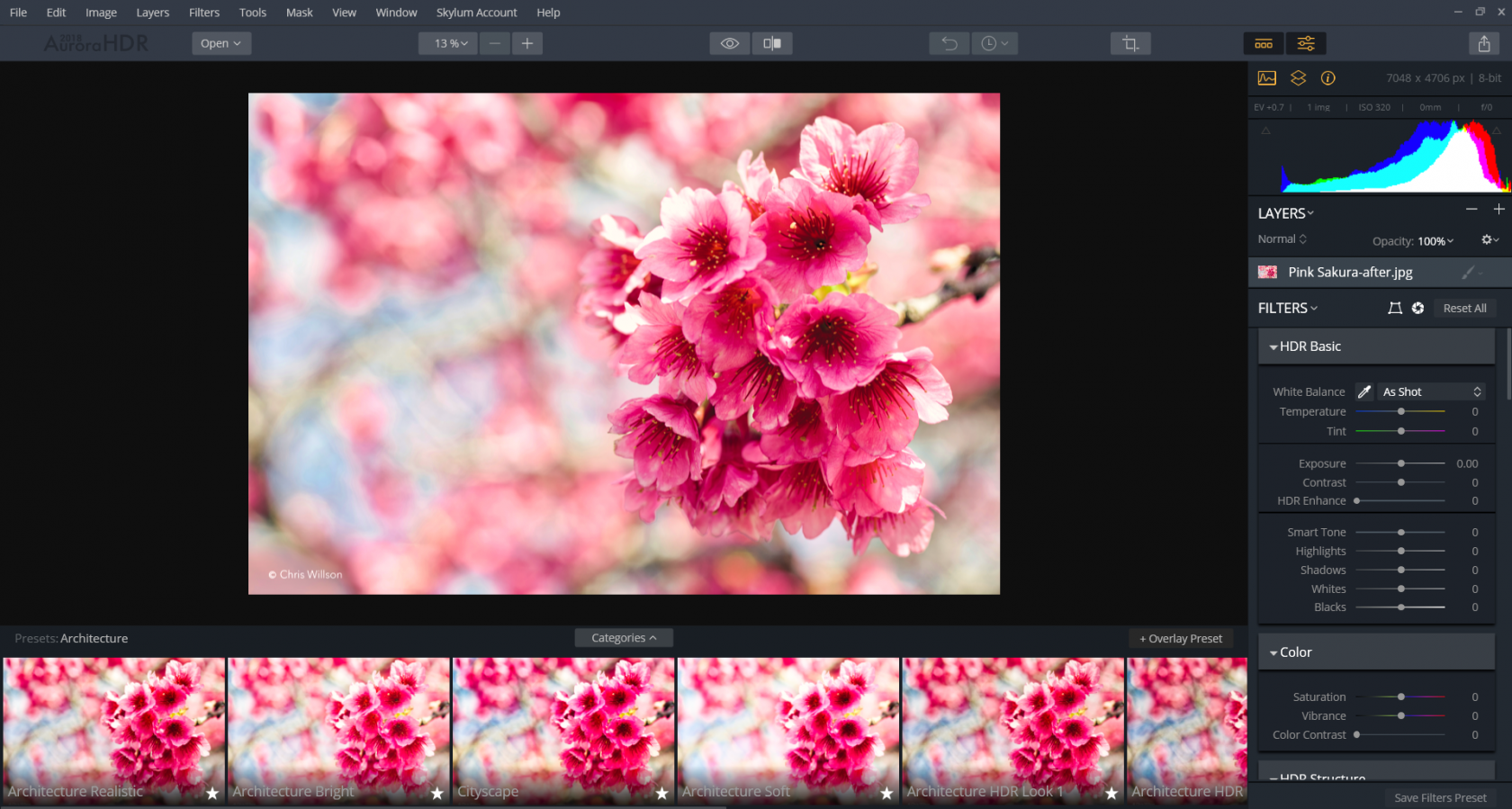This screenshot has height=809, width=1512.
Task: Click the Reset All button
Action: (x=1464, y=308)
